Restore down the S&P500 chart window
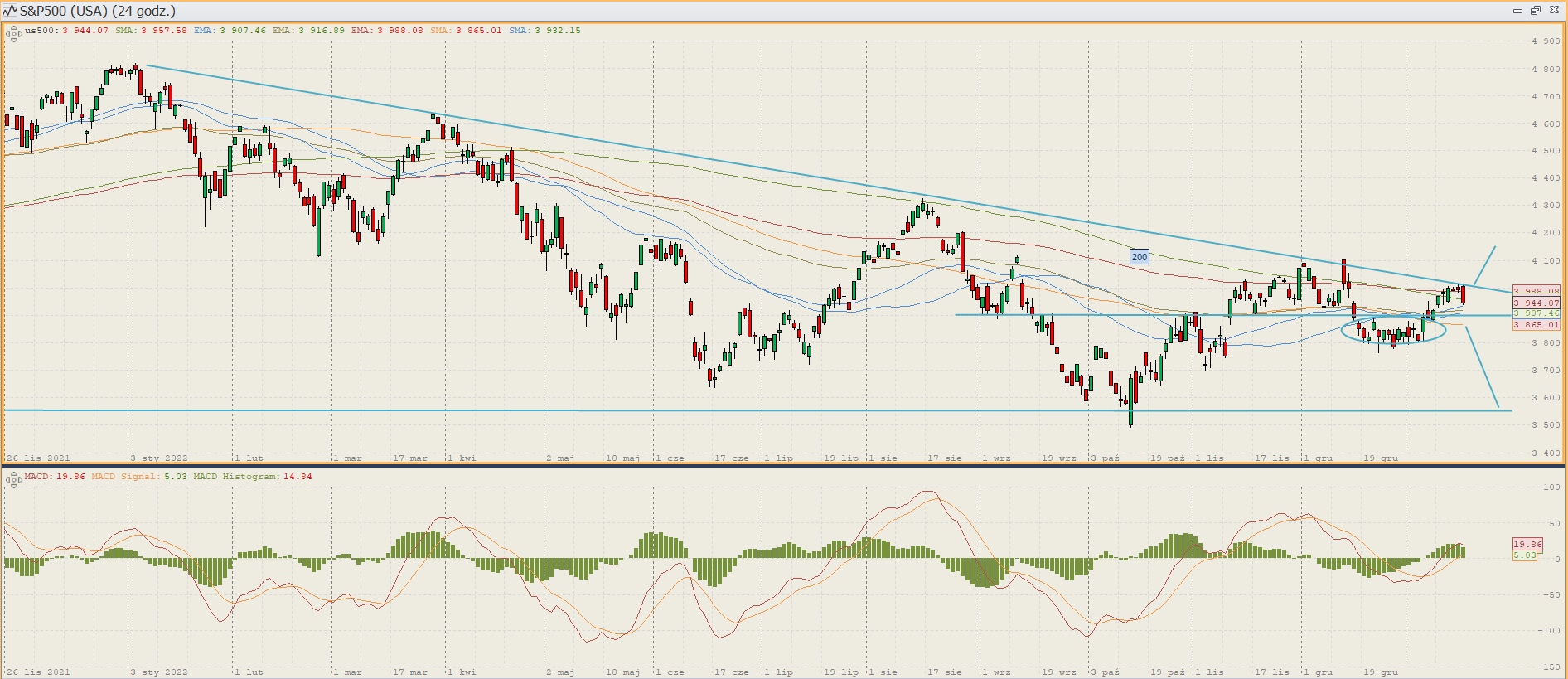Screen dimensions: 1568x679 [x=1536, y=11]
